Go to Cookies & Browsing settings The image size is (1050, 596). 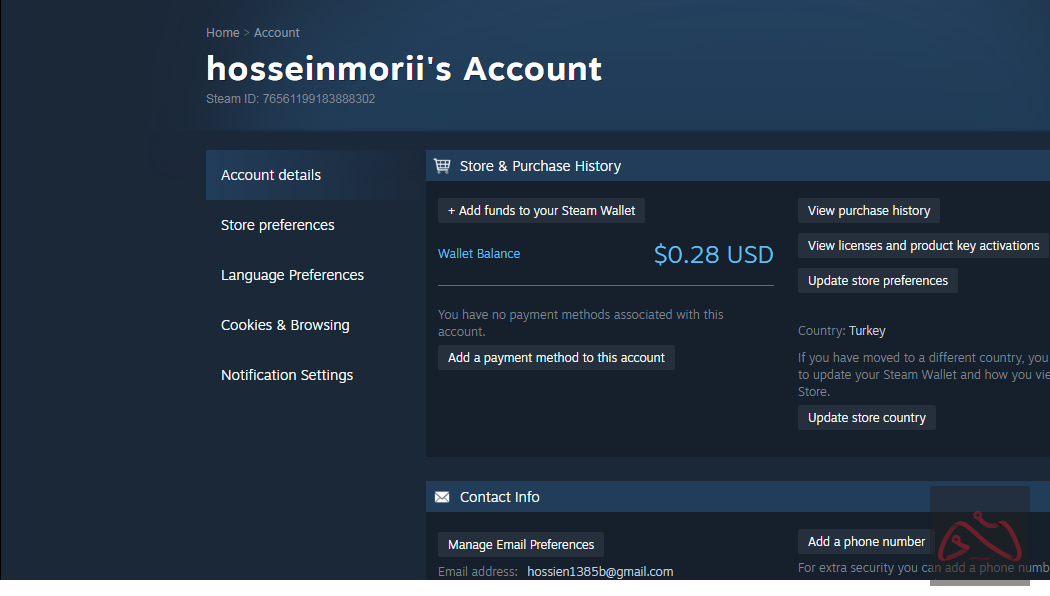pos(285,325)
